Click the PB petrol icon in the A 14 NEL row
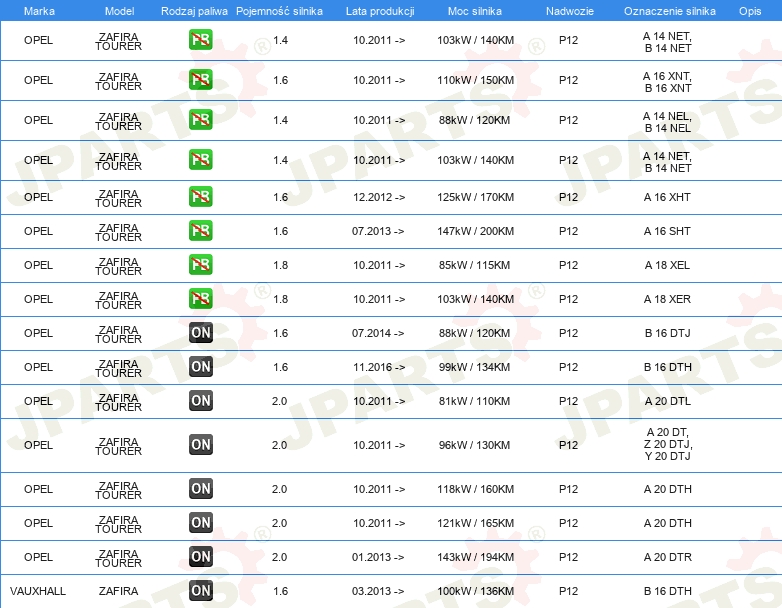This screenshot has width=782, height=608. point(200,120)
